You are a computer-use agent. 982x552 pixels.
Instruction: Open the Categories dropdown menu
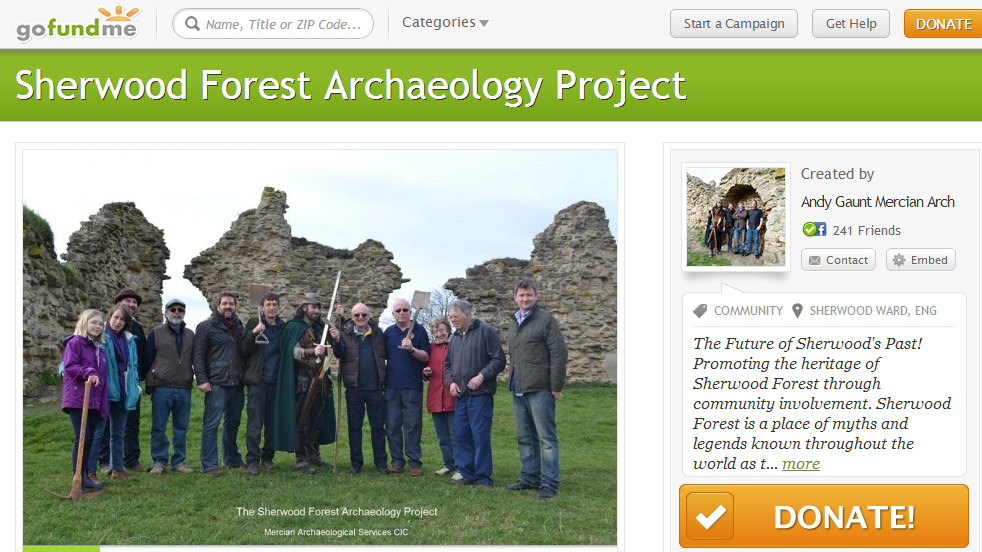(x=445, y=23)
